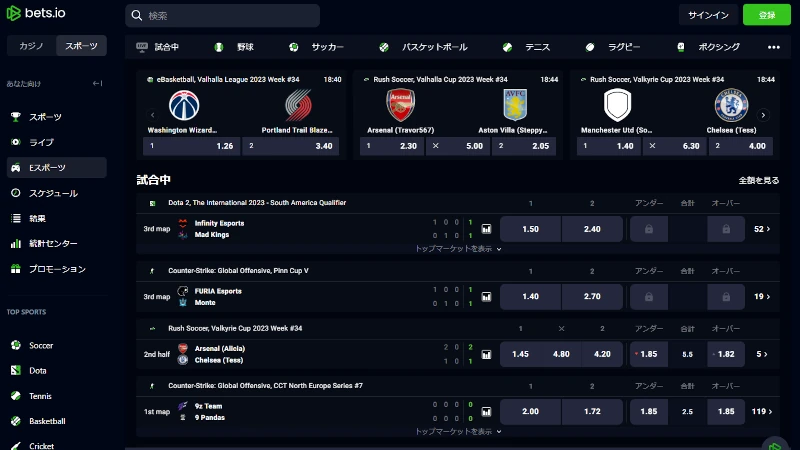Pick Chelsea (Tess) odds 4.00 in featured card
800x450 pixels.
point(741,146)
